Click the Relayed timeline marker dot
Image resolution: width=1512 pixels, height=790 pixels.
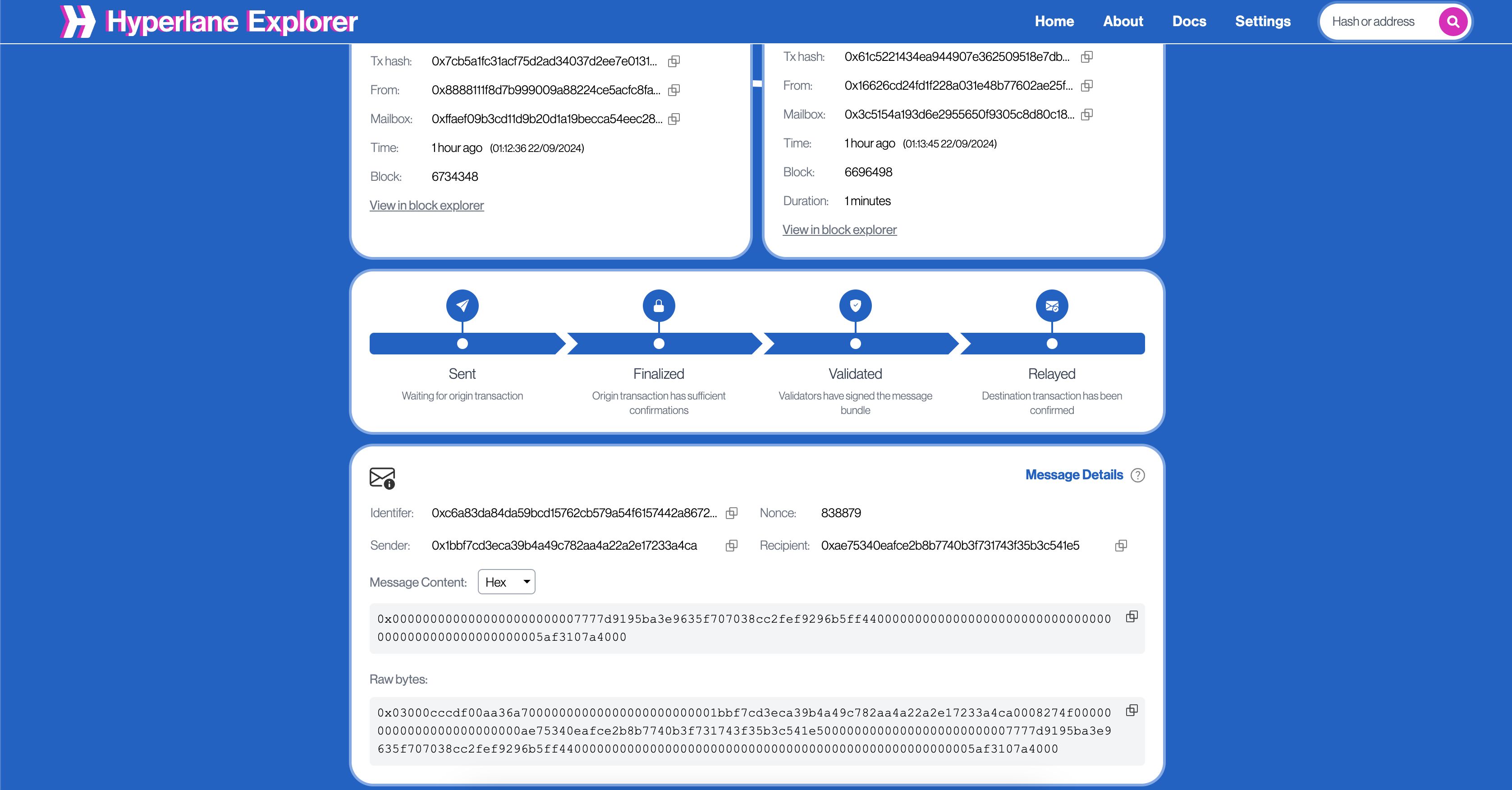pos(1052,343)
